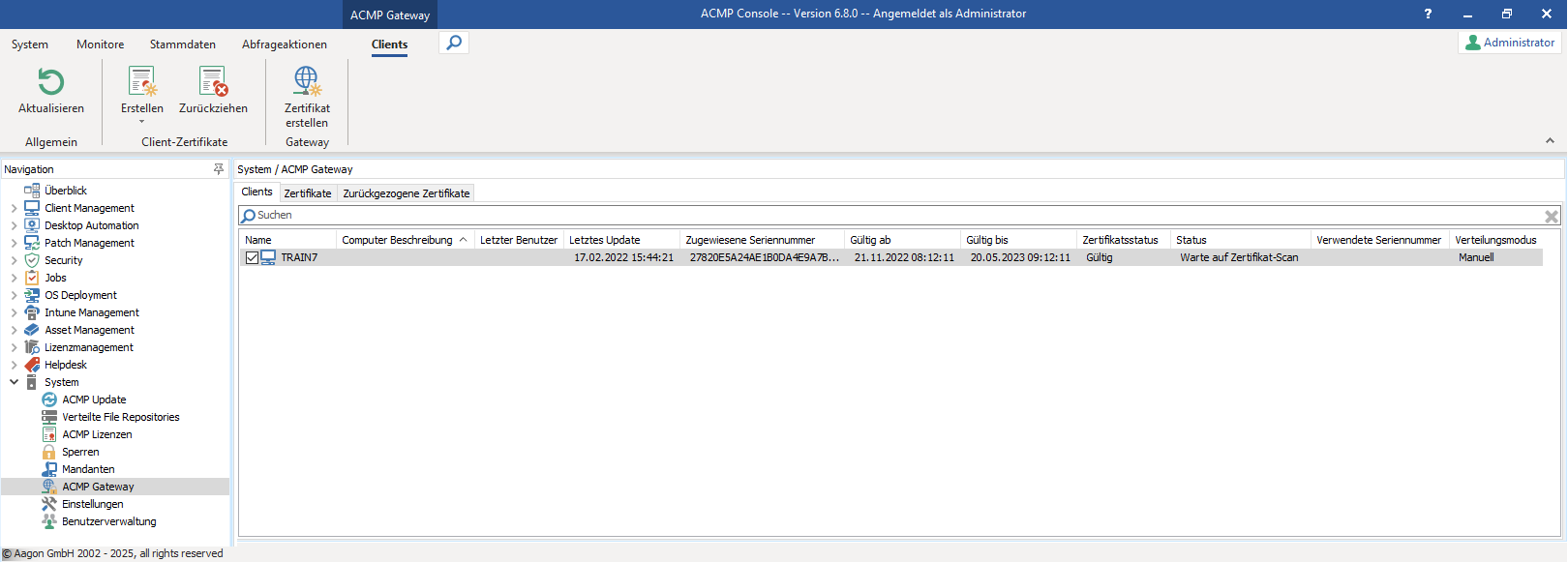
Task: Open the Zurückgezogene Zertifikate tab
Action: click(x=407, y=193)
